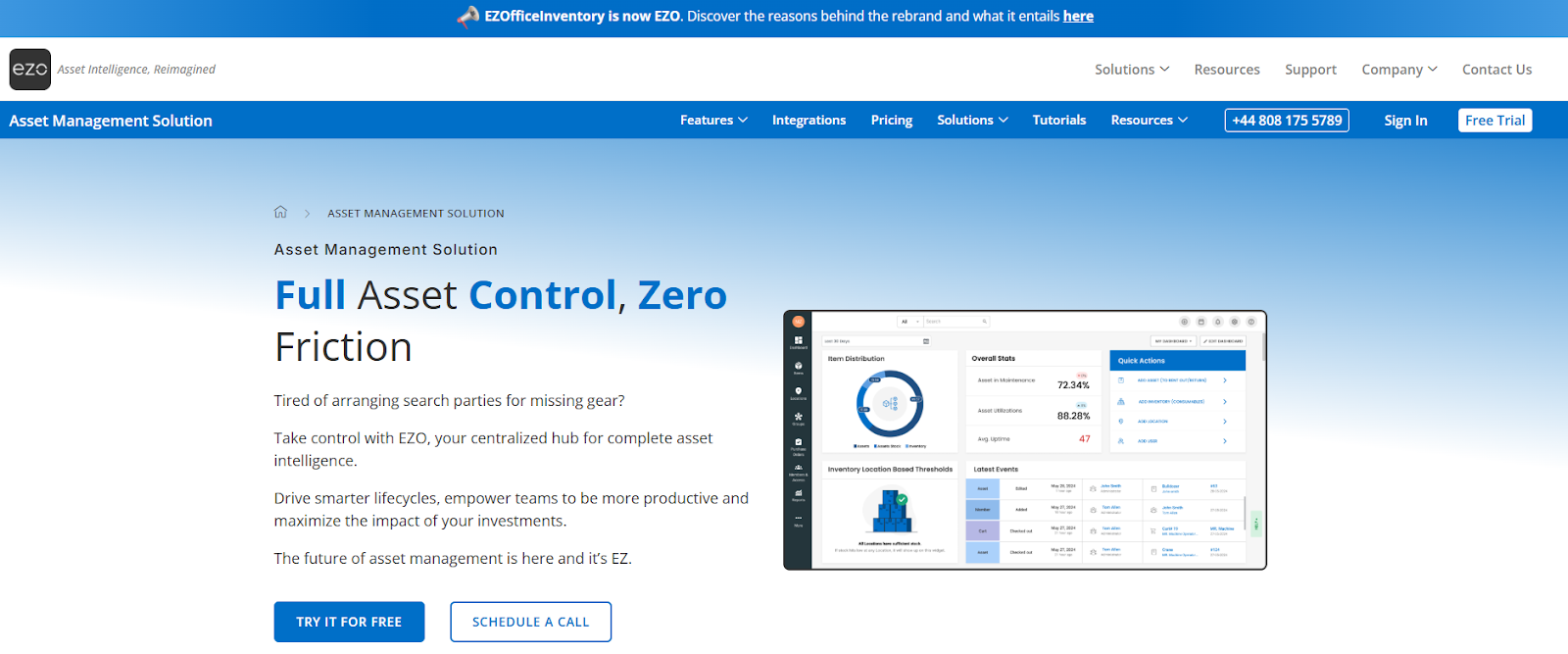Click the Locations pin icon in preview sidebar
Screen dimensions: 1568x654
pyautogui.click(x=799, y=392)
